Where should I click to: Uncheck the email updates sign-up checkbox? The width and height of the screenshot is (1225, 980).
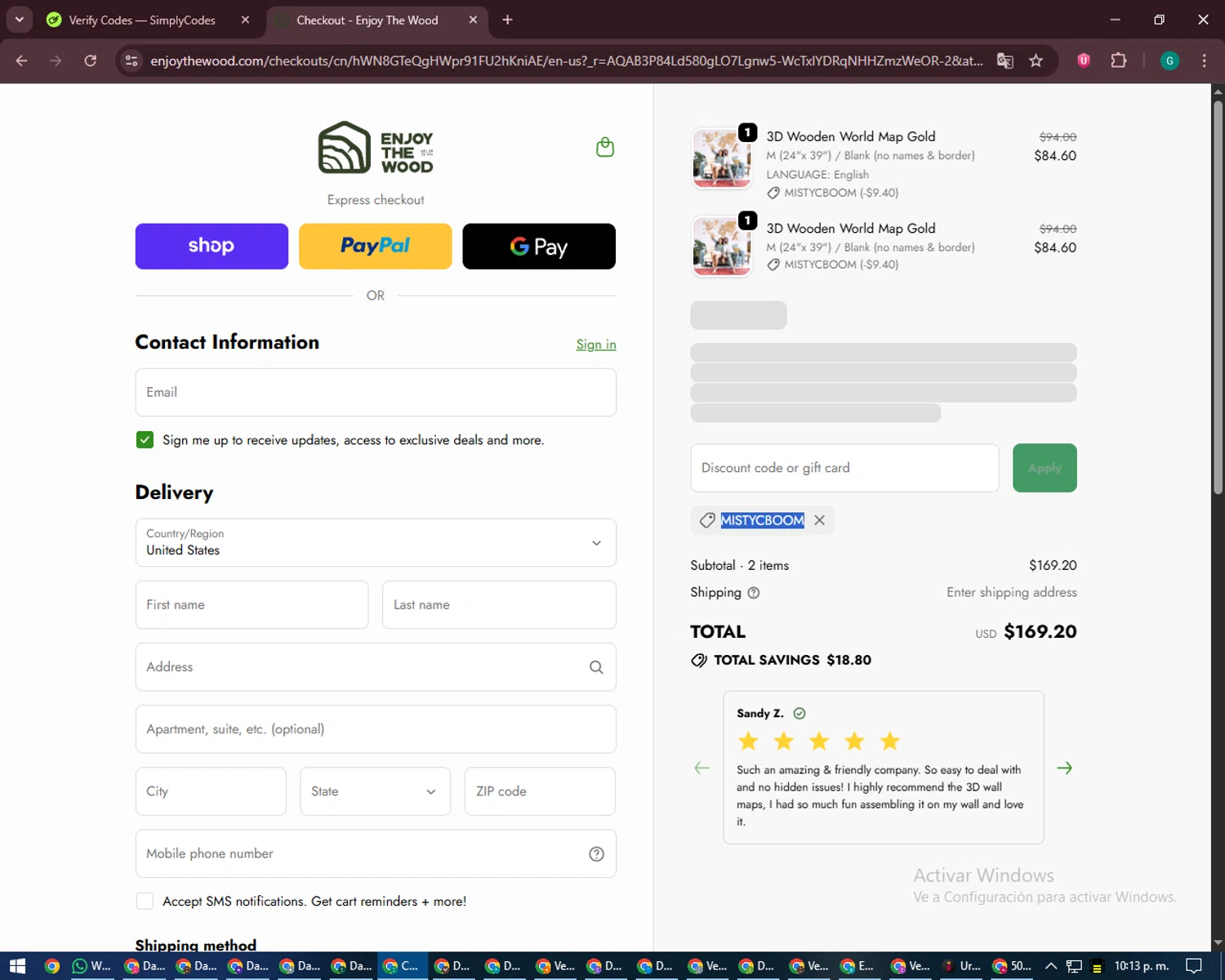[x=145, y=439]
